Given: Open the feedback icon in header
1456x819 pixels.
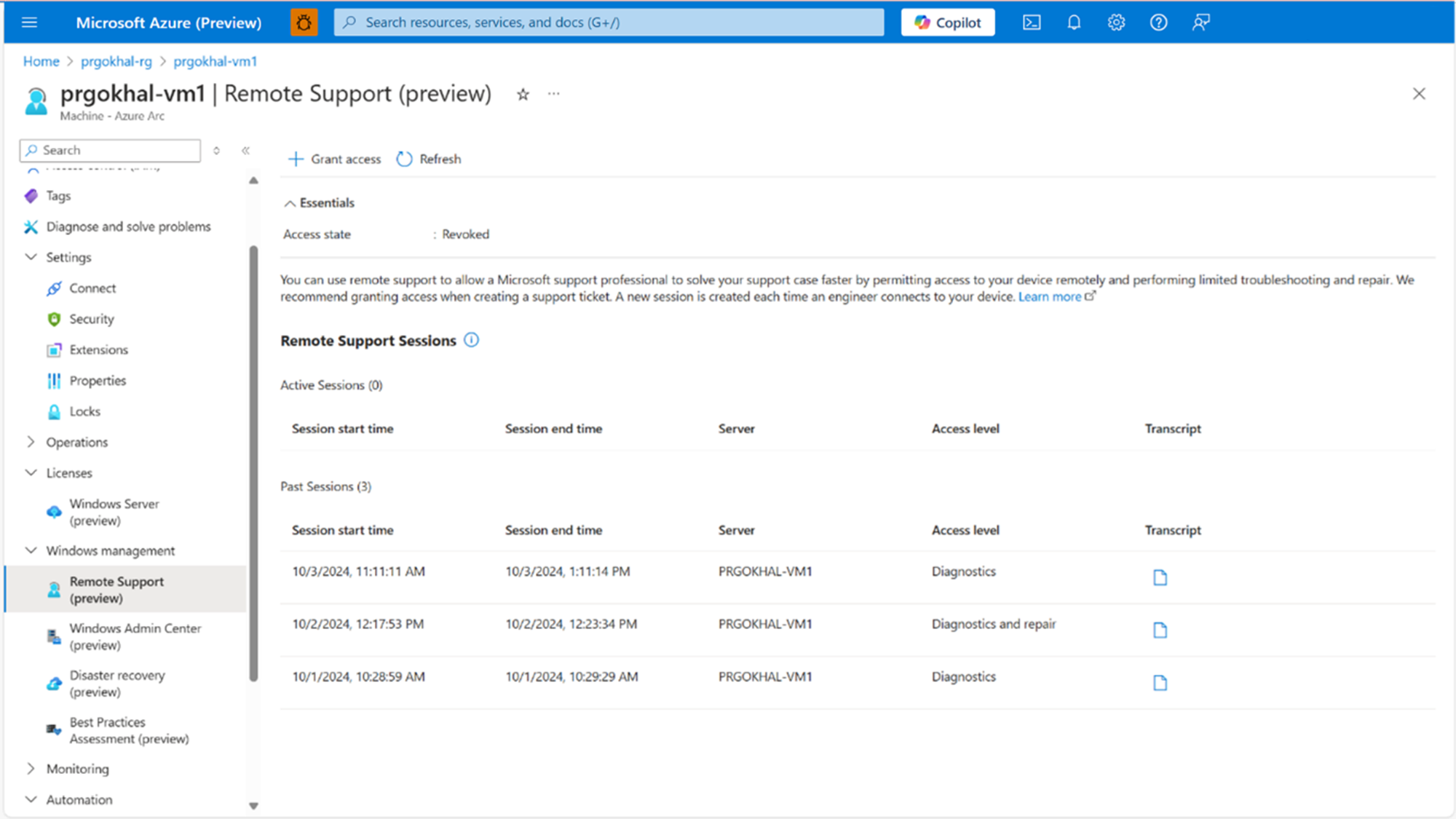Looking at the screenshot, I should [x=1200, y=23].
